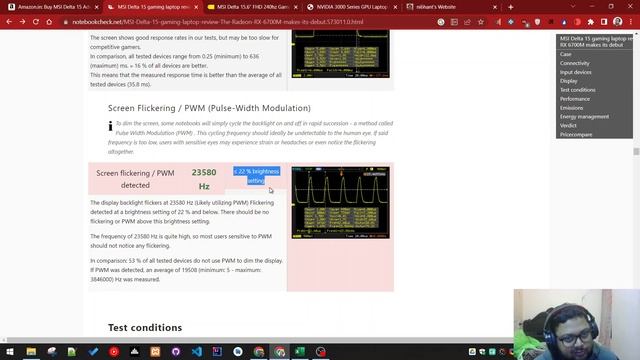Jump to the Test conditions section
The height and width of the screenshot is (360, 640).
pyautogui.click(x=578, y=90)
